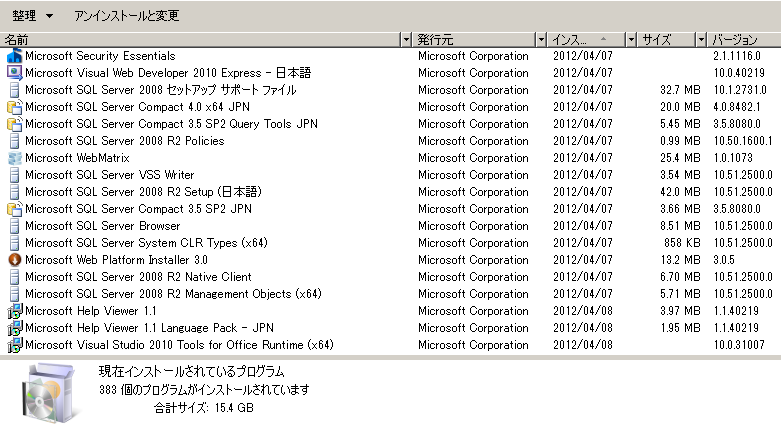Click the Help Viewer Language Pack JPN icon

click(x=14, y=328)
